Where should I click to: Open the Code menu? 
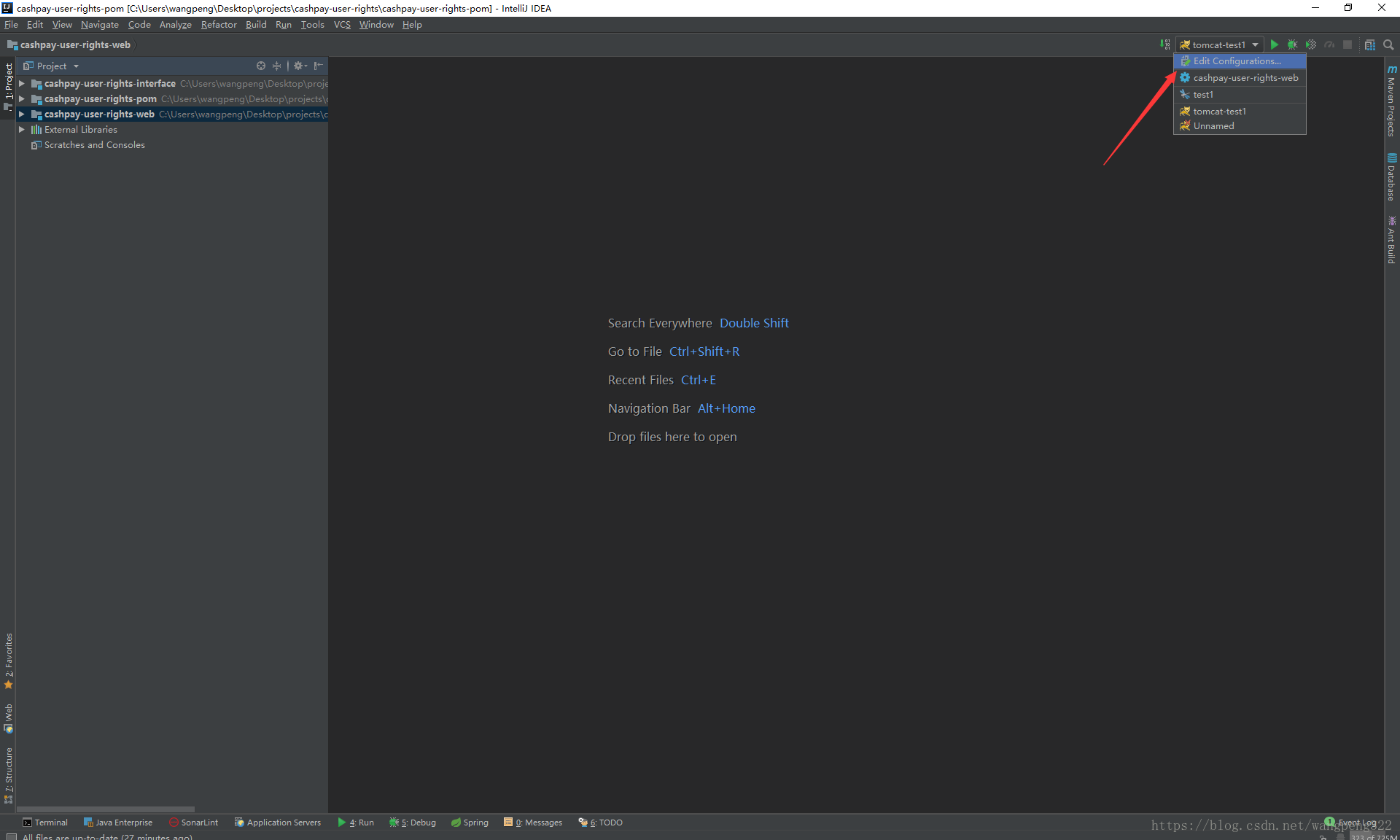pos(139,25)
